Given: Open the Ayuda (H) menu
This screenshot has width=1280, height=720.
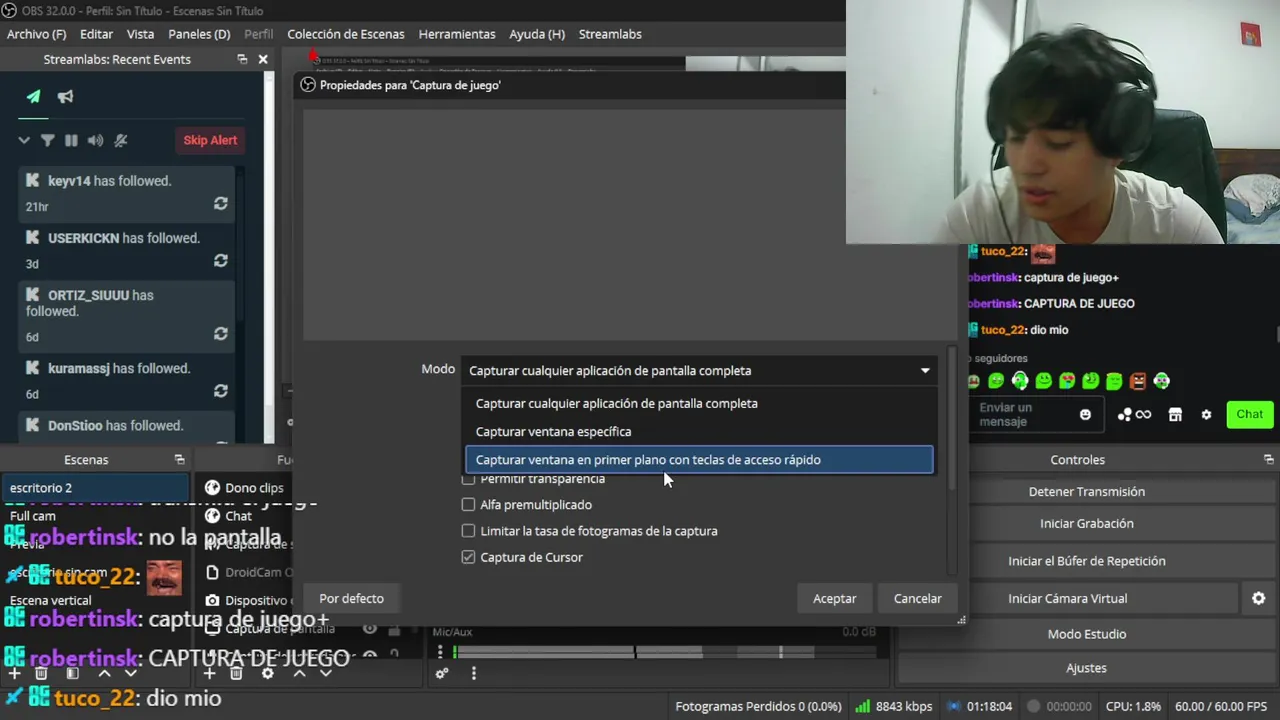Looking at the screenshot, I should (x=537, y=34).
